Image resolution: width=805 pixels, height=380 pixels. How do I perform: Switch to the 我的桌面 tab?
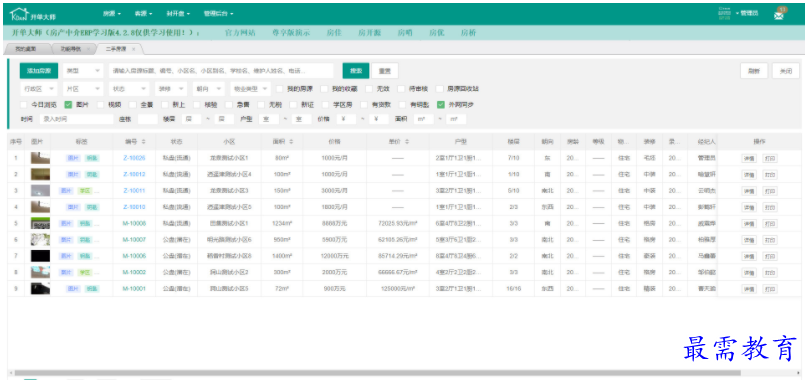(27, 49)
